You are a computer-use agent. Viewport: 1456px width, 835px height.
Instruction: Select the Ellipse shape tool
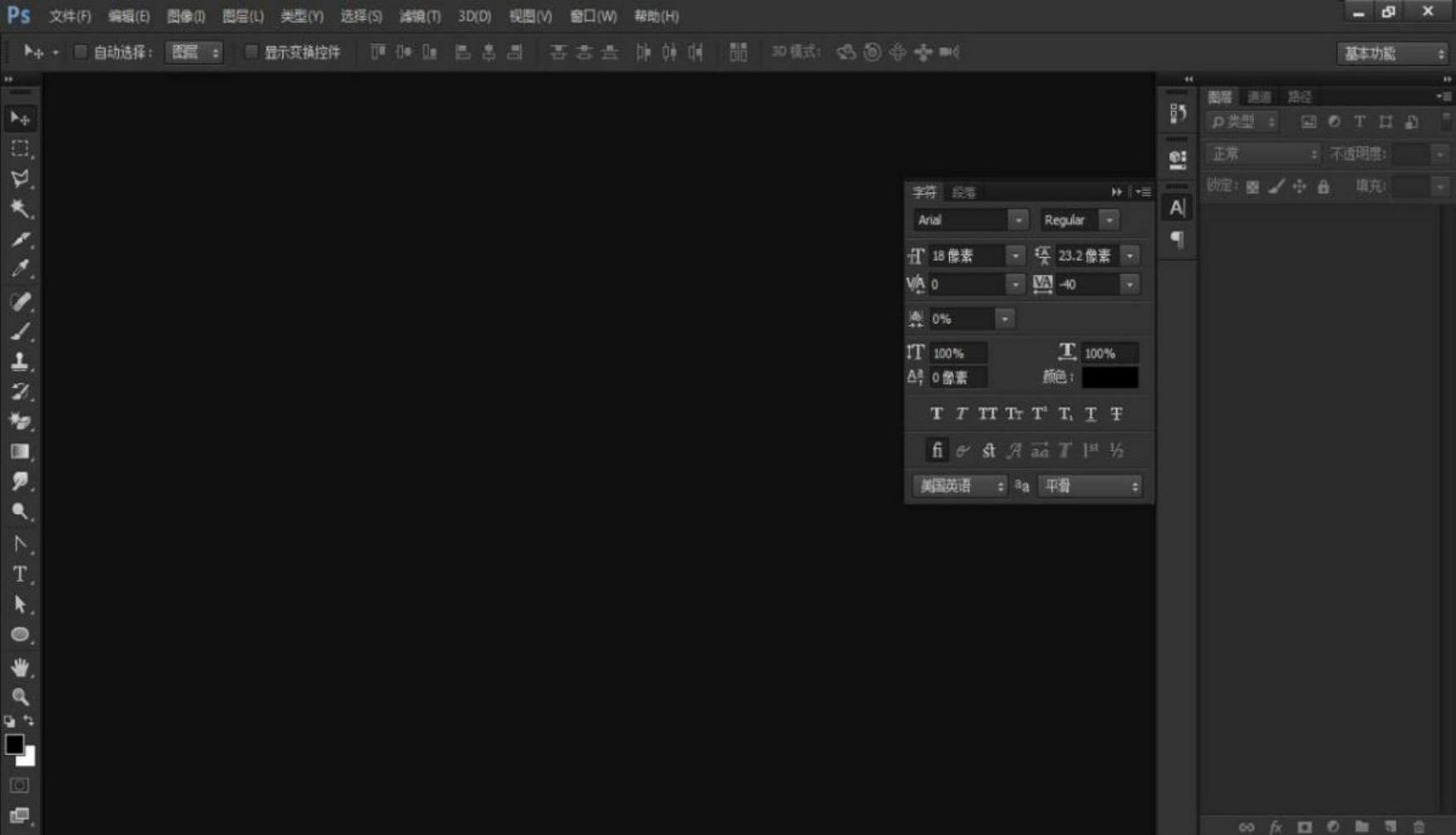[x=20, y=635]
